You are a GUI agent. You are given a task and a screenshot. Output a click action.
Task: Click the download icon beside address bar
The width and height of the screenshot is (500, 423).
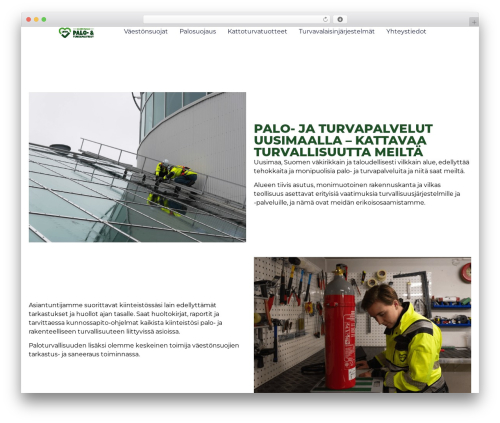pyautogui.click(x=340, y=20)
